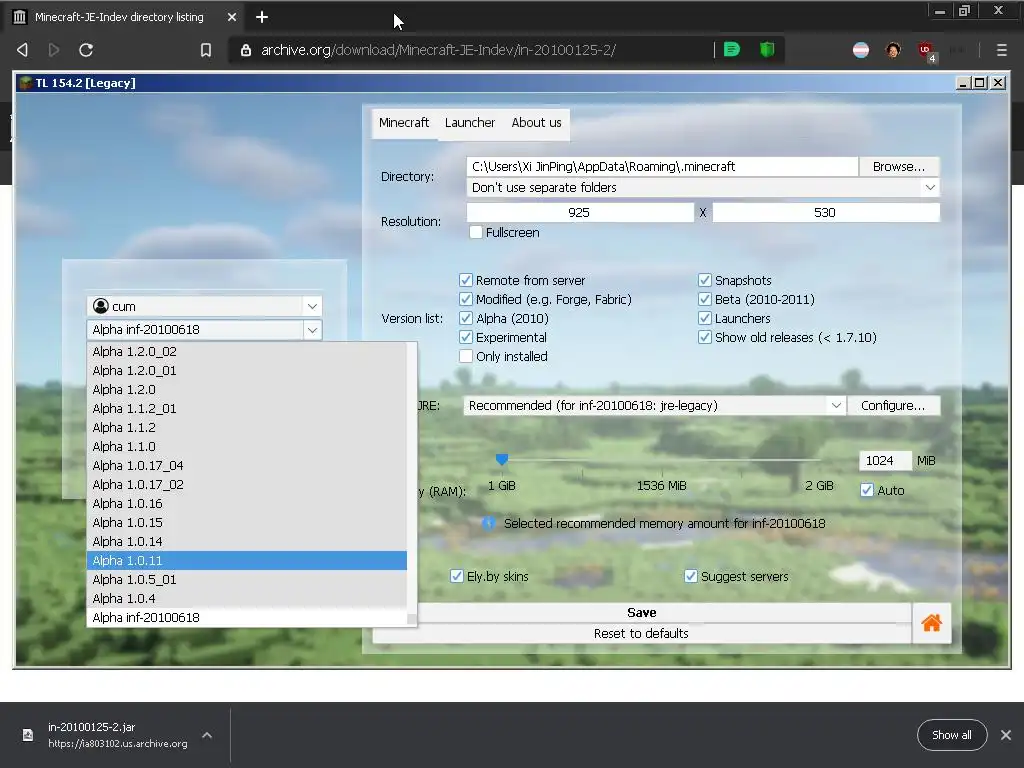Uncheck Experimental versions
This screenshot has width=1024, height=768.
[x=466, y=337]
